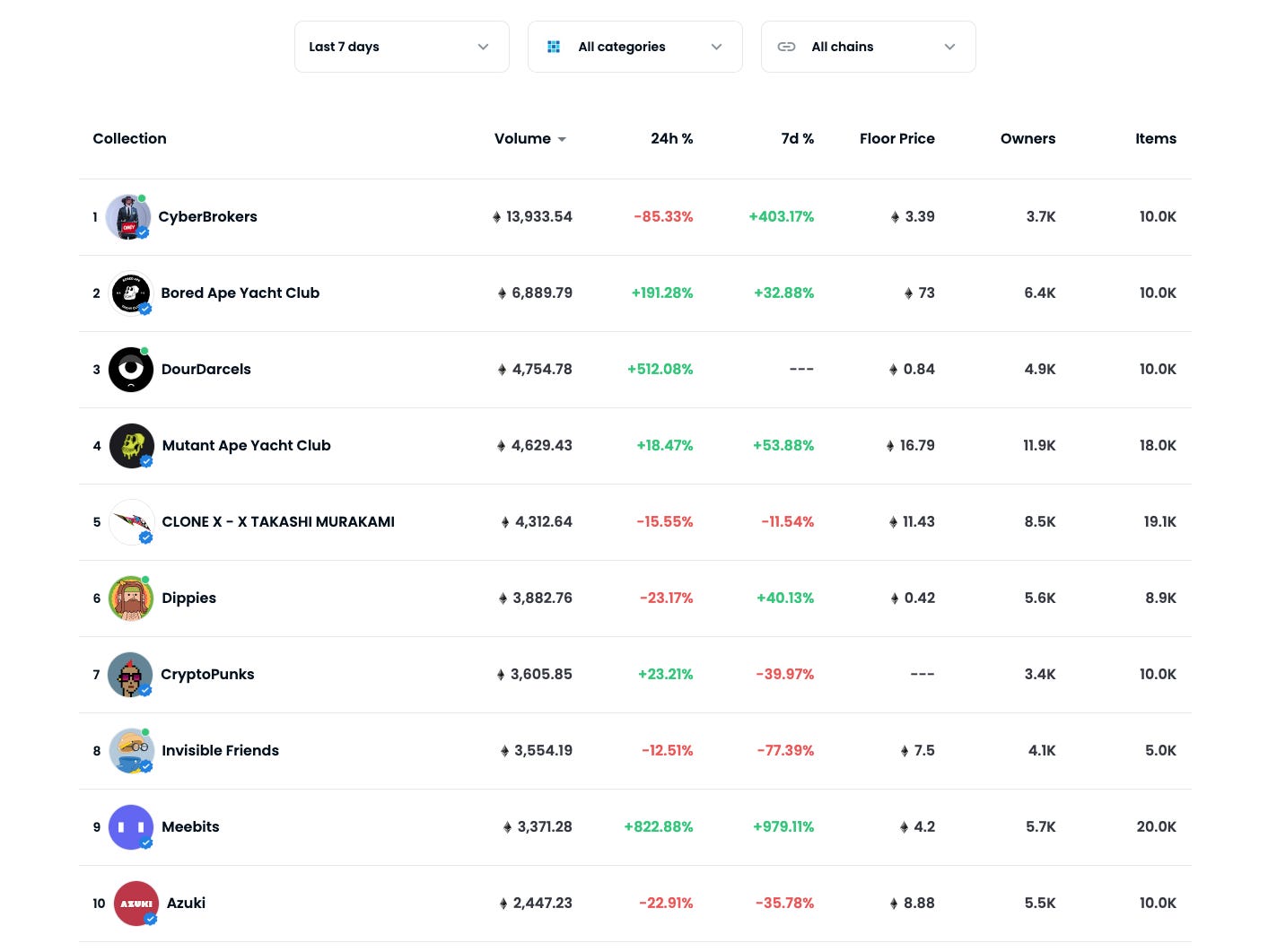Screen dimensions: 1268x952
Task: Open the DourDarcels collection link
Action: point(206,369)
